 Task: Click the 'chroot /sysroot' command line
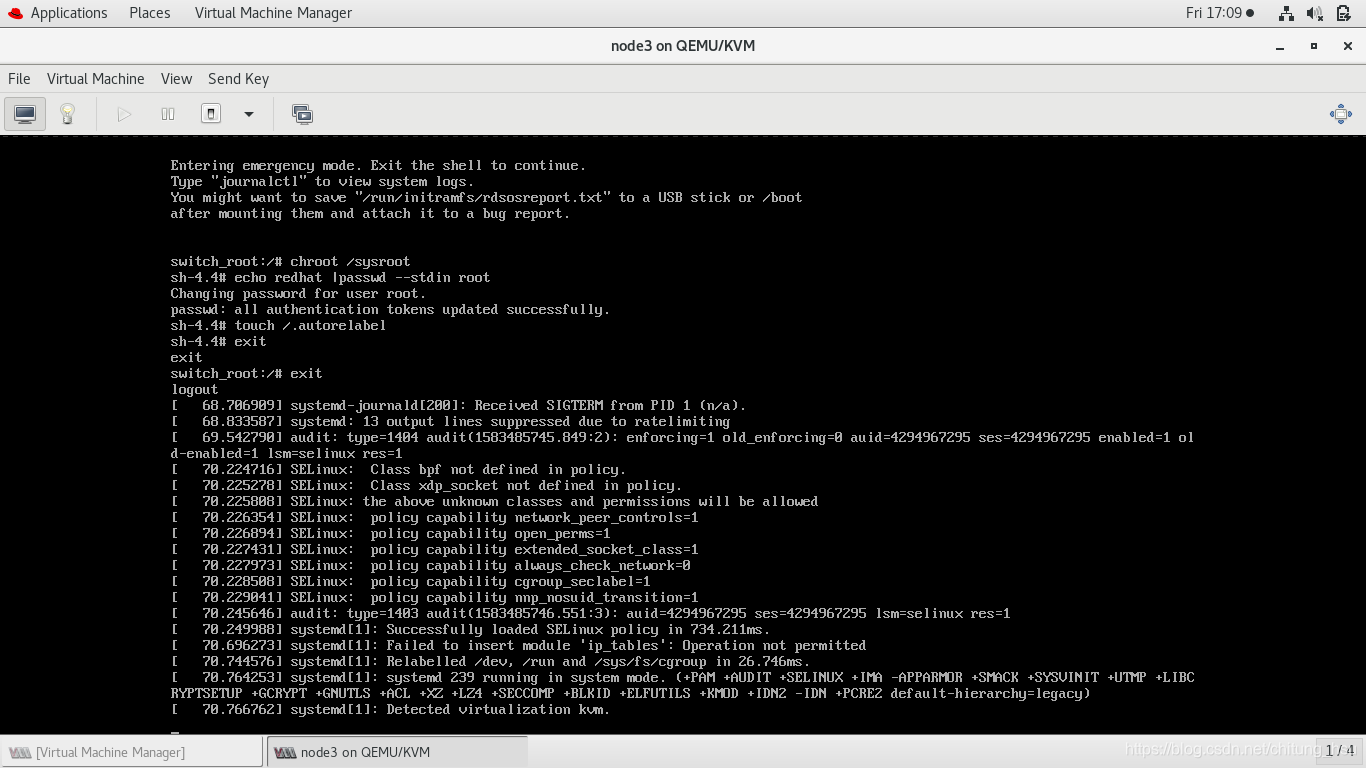click(x=290, y=262)
